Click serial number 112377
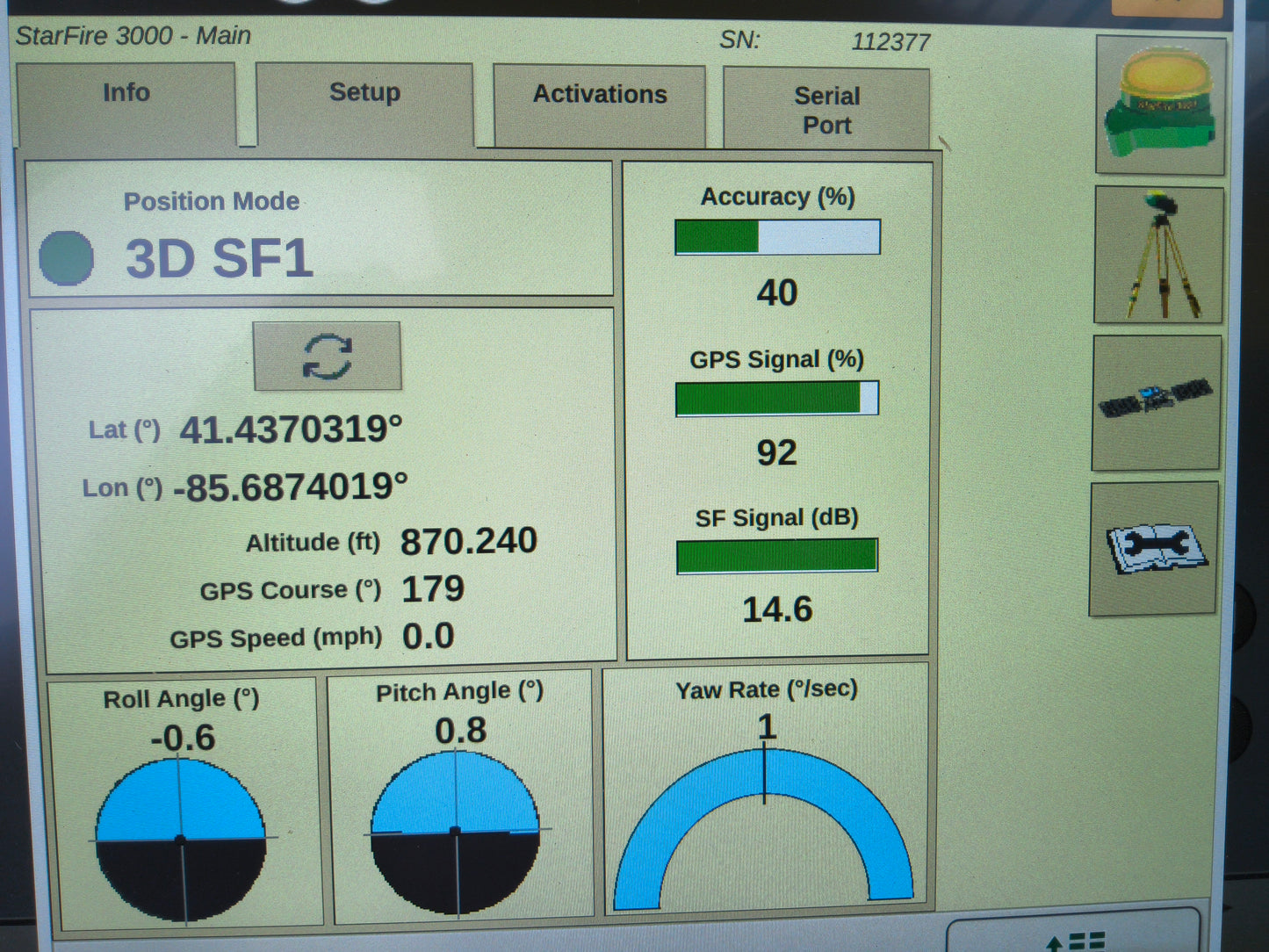 click(890, 42)
